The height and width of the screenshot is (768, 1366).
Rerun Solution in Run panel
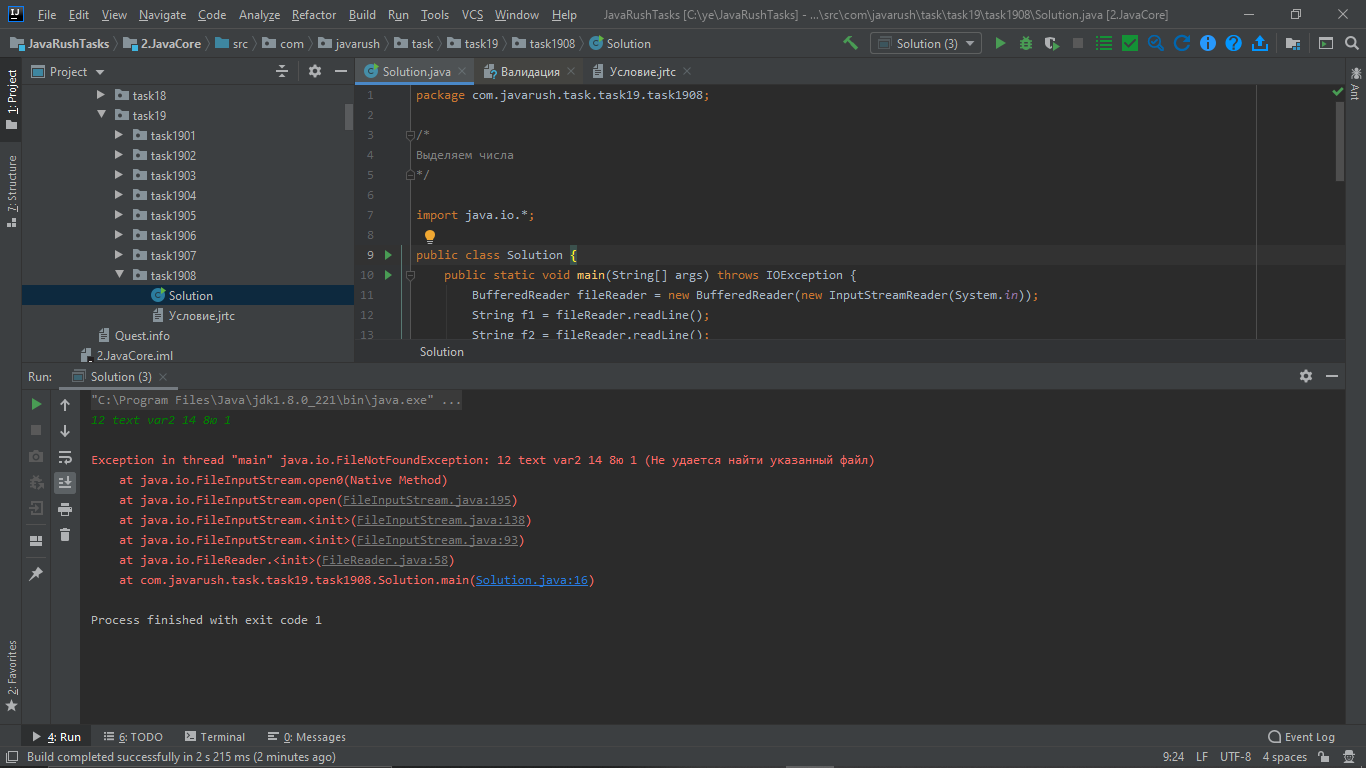tap(36, 404)
